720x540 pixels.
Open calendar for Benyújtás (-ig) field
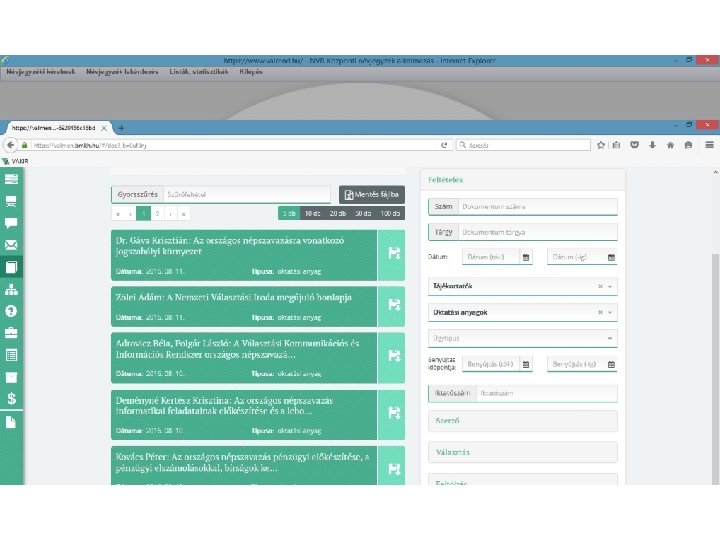611,364
